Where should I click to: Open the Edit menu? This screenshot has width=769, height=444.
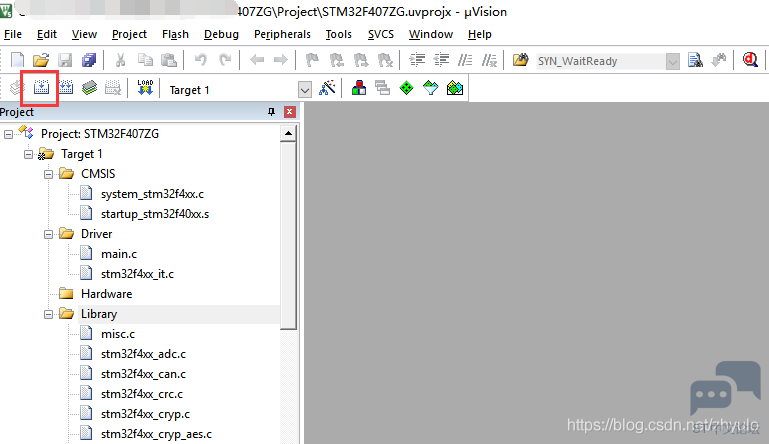coord(47,34)
